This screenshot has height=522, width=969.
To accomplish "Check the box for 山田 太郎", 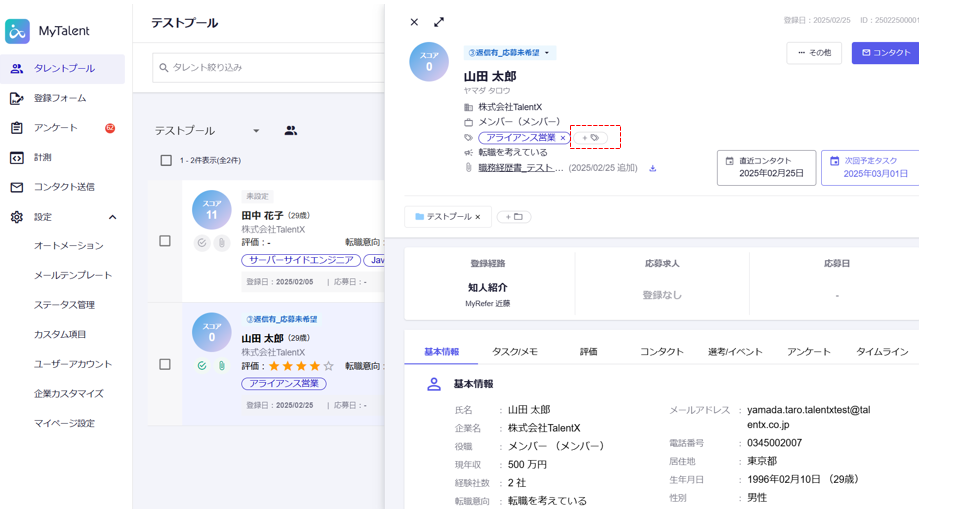I will (166, 365).
